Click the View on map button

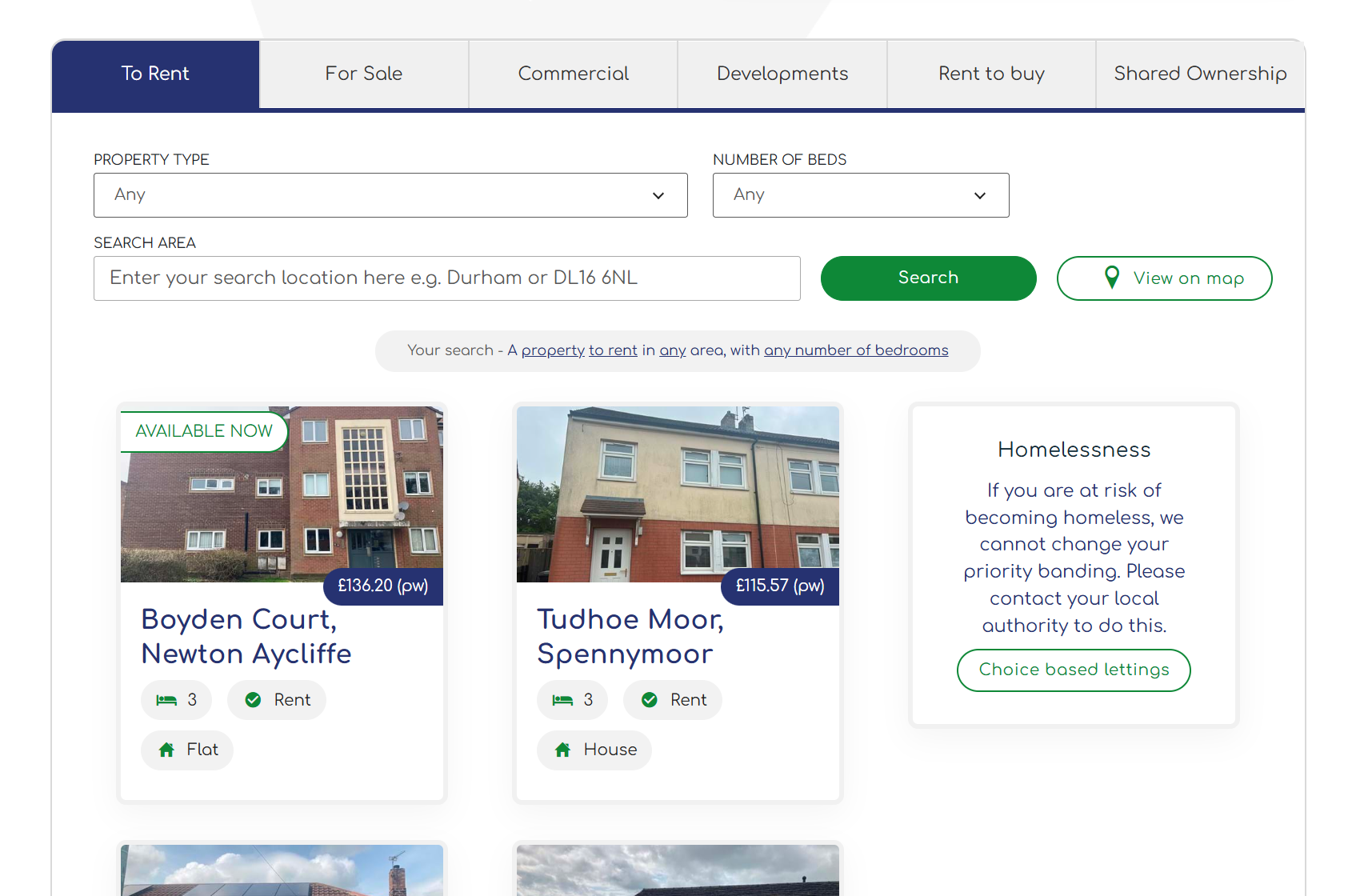(1165, 278)
